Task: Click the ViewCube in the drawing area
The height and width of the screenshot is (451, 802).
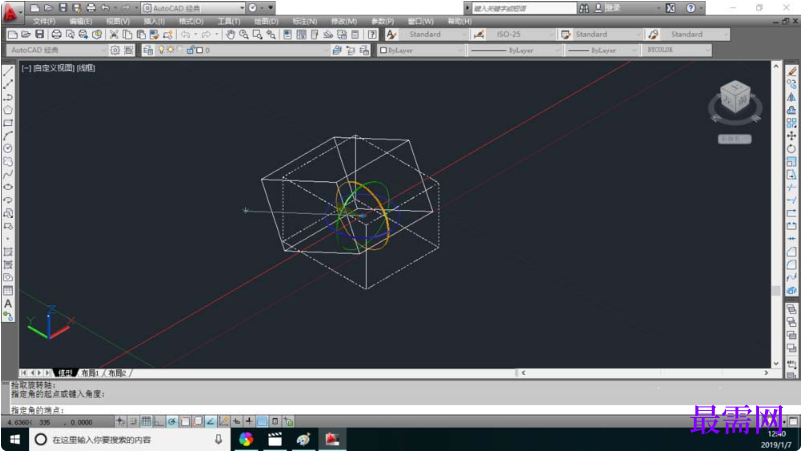Action: click(x=736, y=98)
